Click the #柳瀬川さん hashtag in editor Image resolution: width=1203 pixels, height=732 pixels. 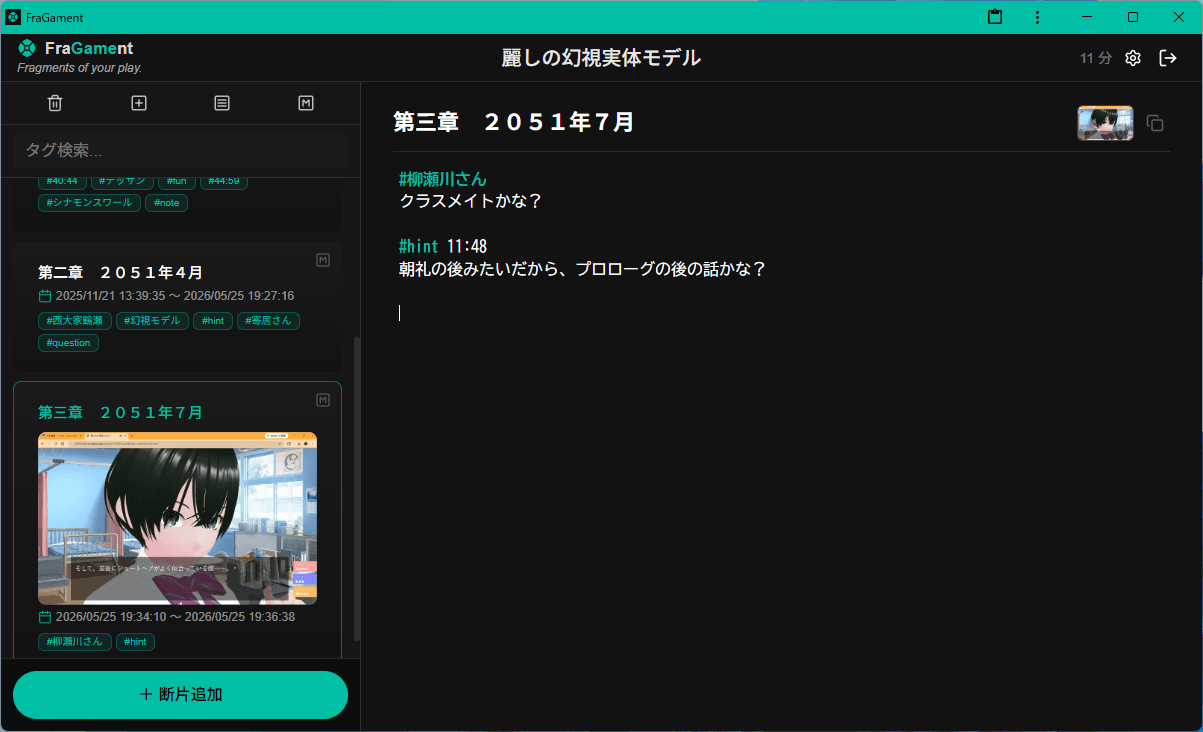pyautogui.click(x=443, y=179)
